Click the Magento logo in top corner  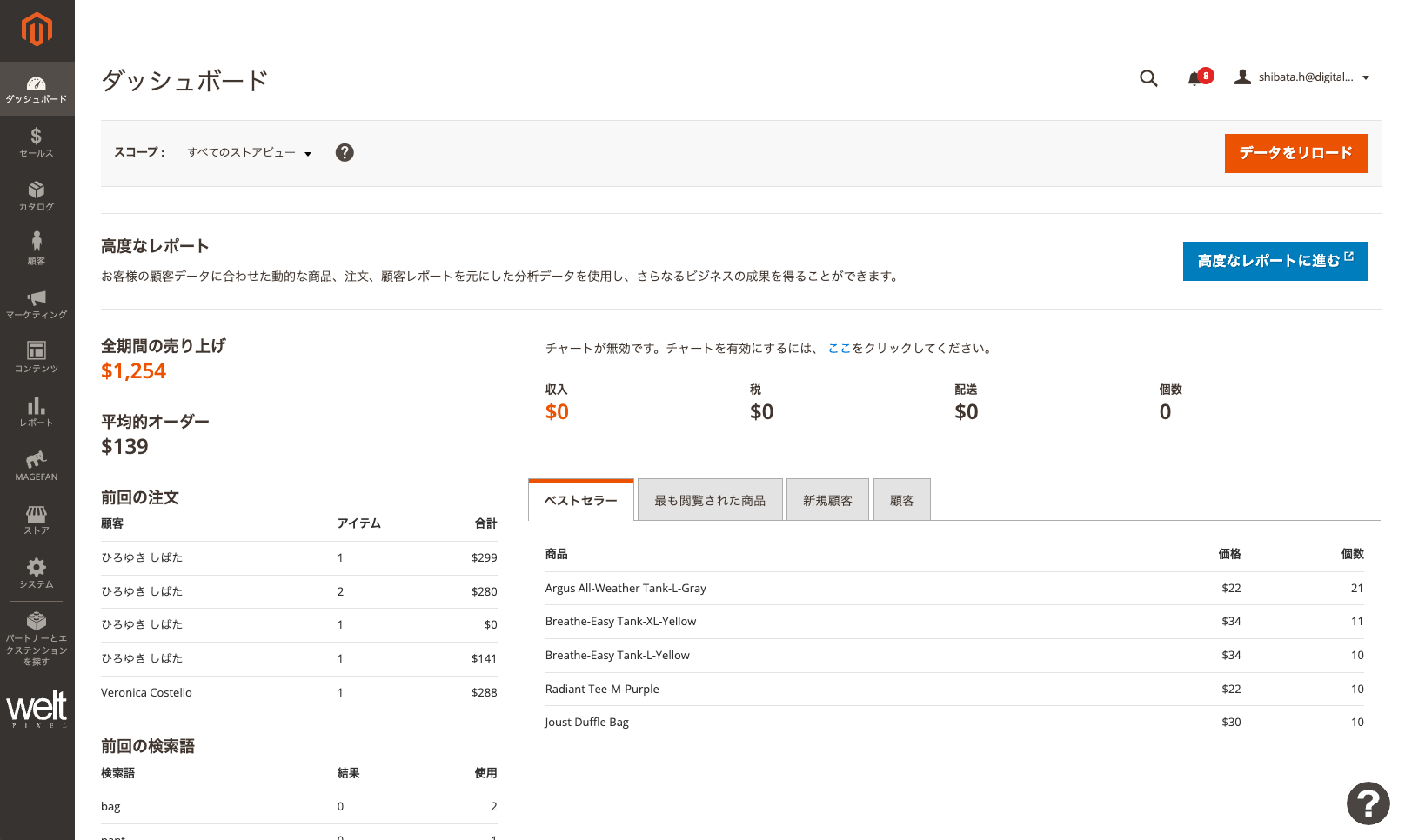[x=37, y=29]
